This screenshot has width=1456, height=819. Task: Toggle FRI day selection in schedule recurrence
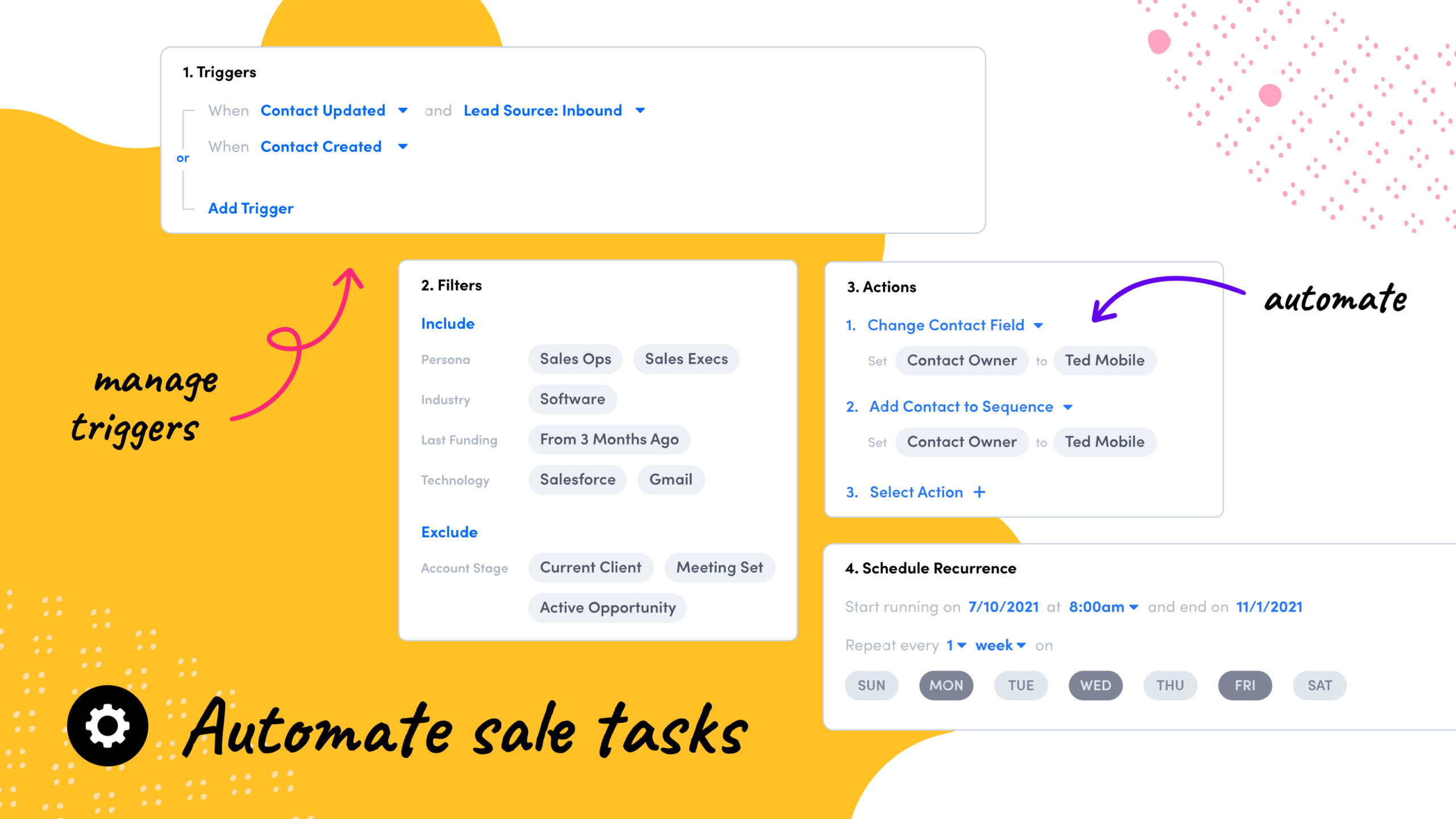(1246, 685)
